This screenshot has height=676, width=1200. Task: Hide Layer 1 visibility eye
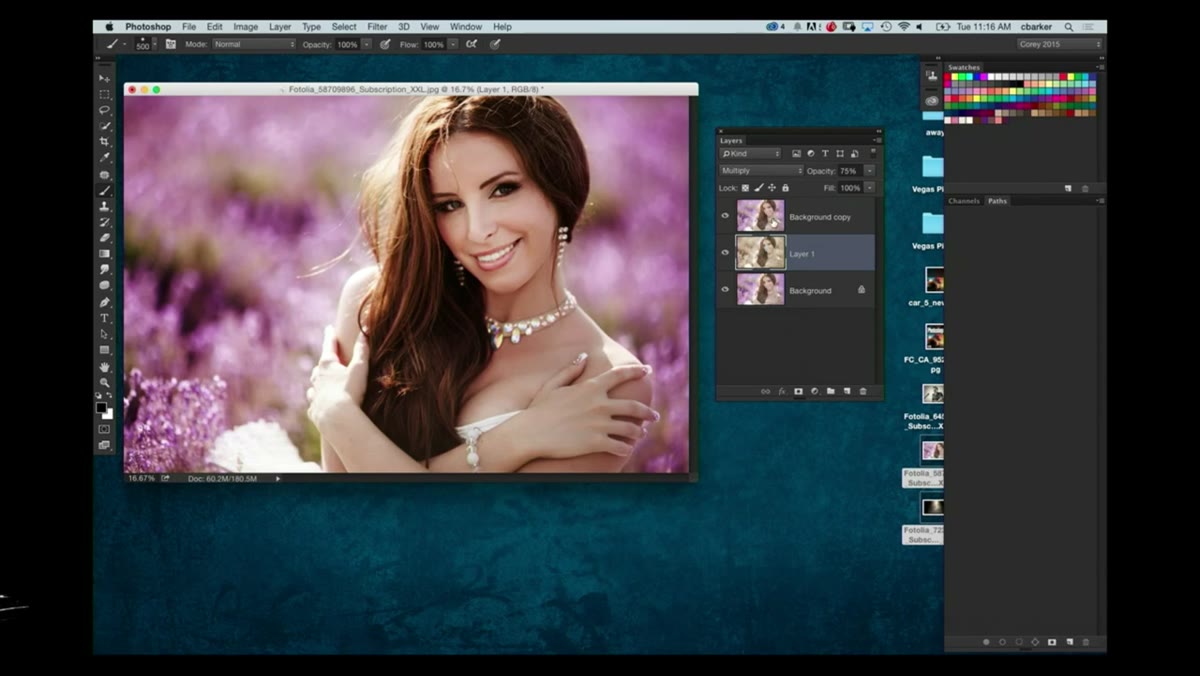coord(725,253)
